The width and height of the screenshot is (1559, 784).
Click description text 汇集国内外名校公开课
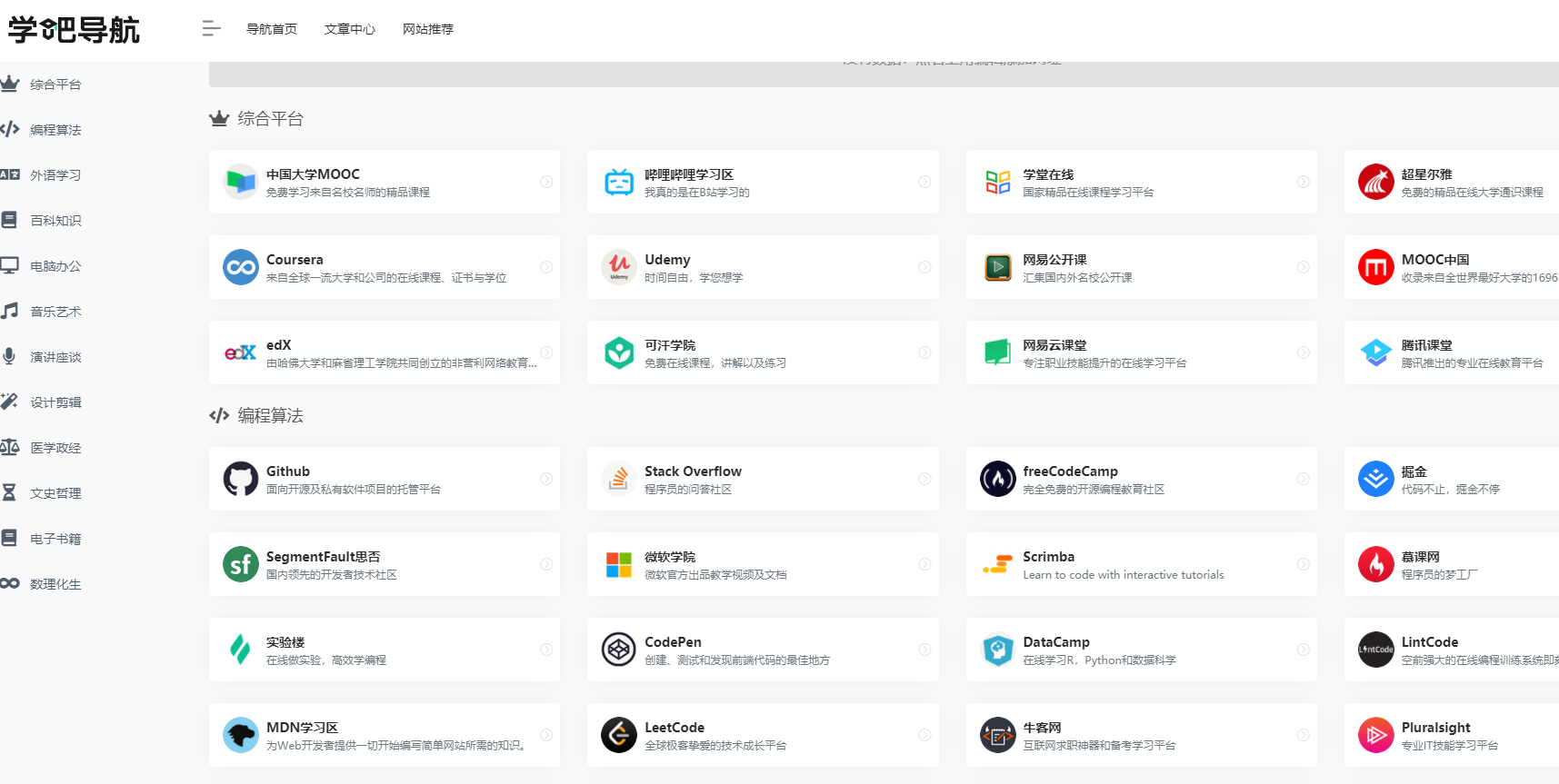pyautogui.click(x=1077, y=277)
